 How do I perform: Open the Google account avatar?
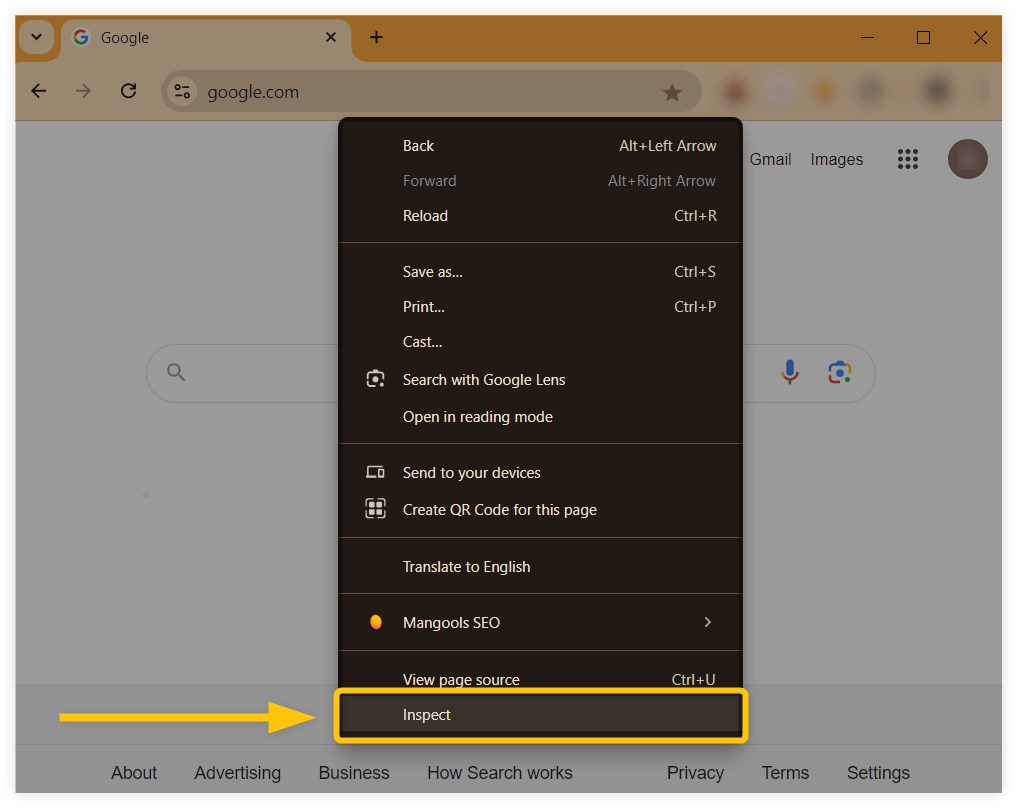(x=968, y=159)
